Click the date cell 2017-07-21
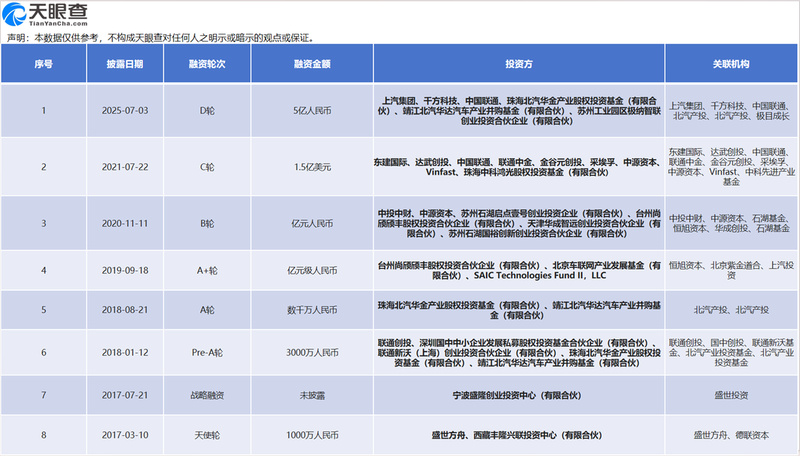Image resolution: width=800 pixels, height=456 pixels. 125,395
